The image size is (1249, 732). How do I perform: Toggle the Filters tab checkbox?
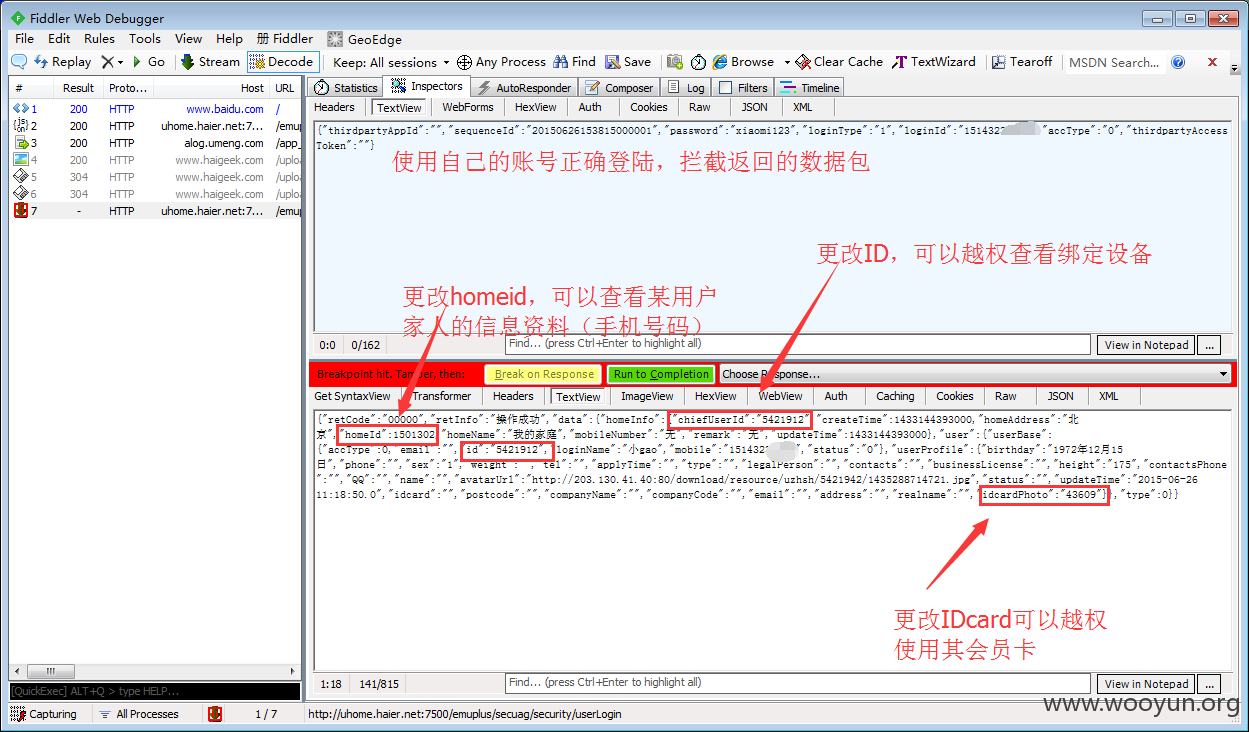[726, 88]
